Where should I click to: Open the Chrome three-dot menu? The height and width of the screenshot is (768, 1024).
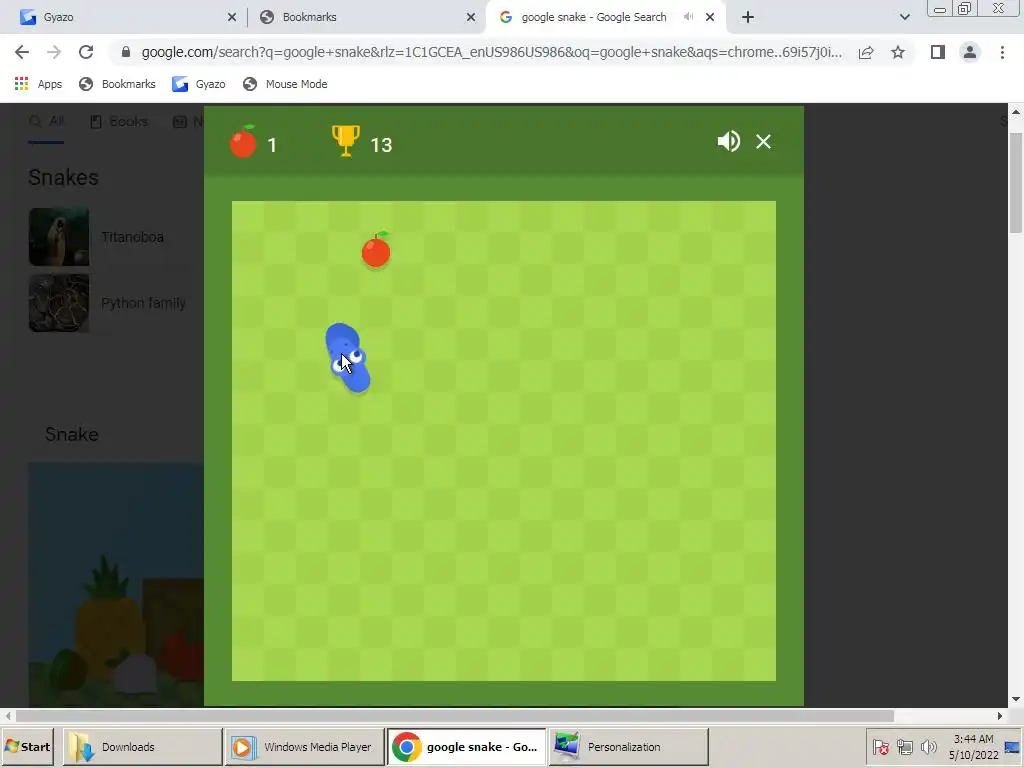pyautogui.click(x=1002, y=52)
